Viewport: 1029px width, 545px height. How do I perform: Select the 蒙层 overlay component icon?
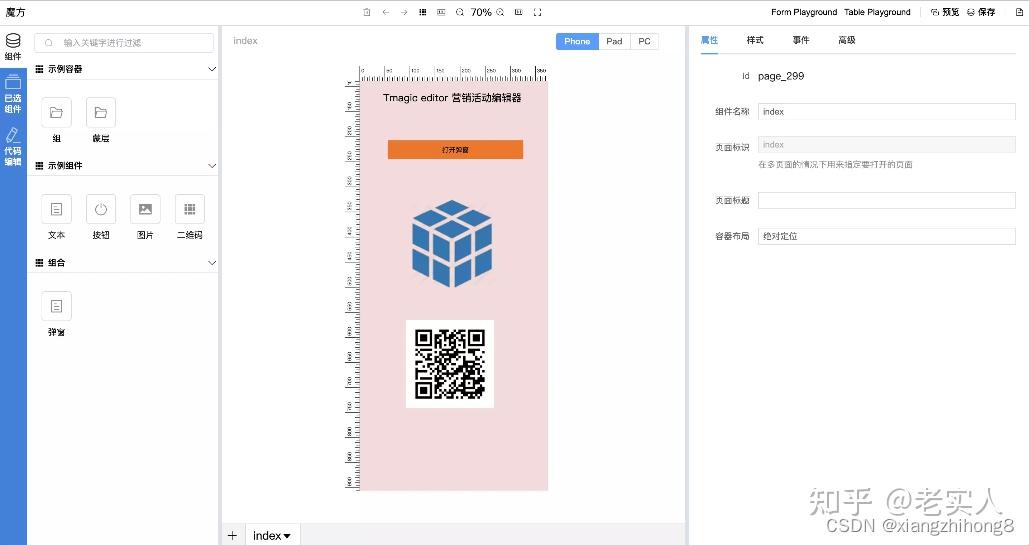tap(101, 113)
